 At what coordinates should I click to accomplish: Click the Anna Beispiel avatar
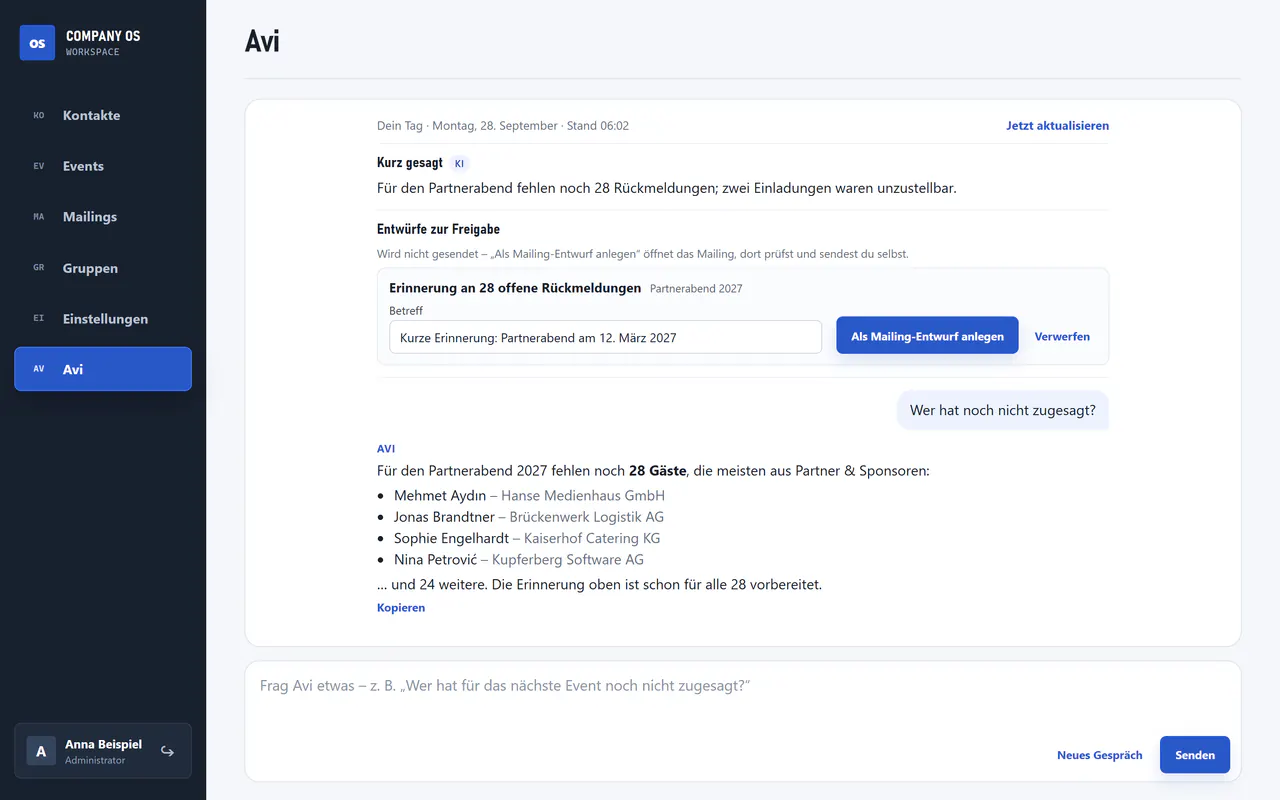tap(41, 751)
